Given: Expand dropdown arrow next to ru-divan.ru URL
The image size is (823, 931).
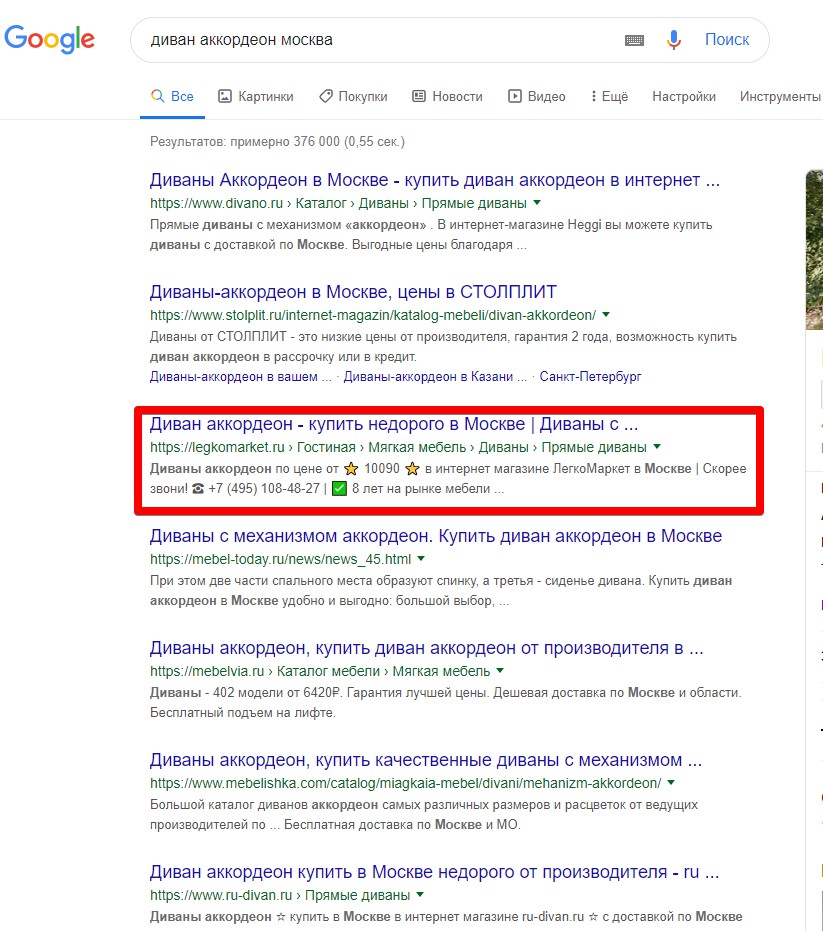Looking at the screenshot, I should tap(420, 894).
